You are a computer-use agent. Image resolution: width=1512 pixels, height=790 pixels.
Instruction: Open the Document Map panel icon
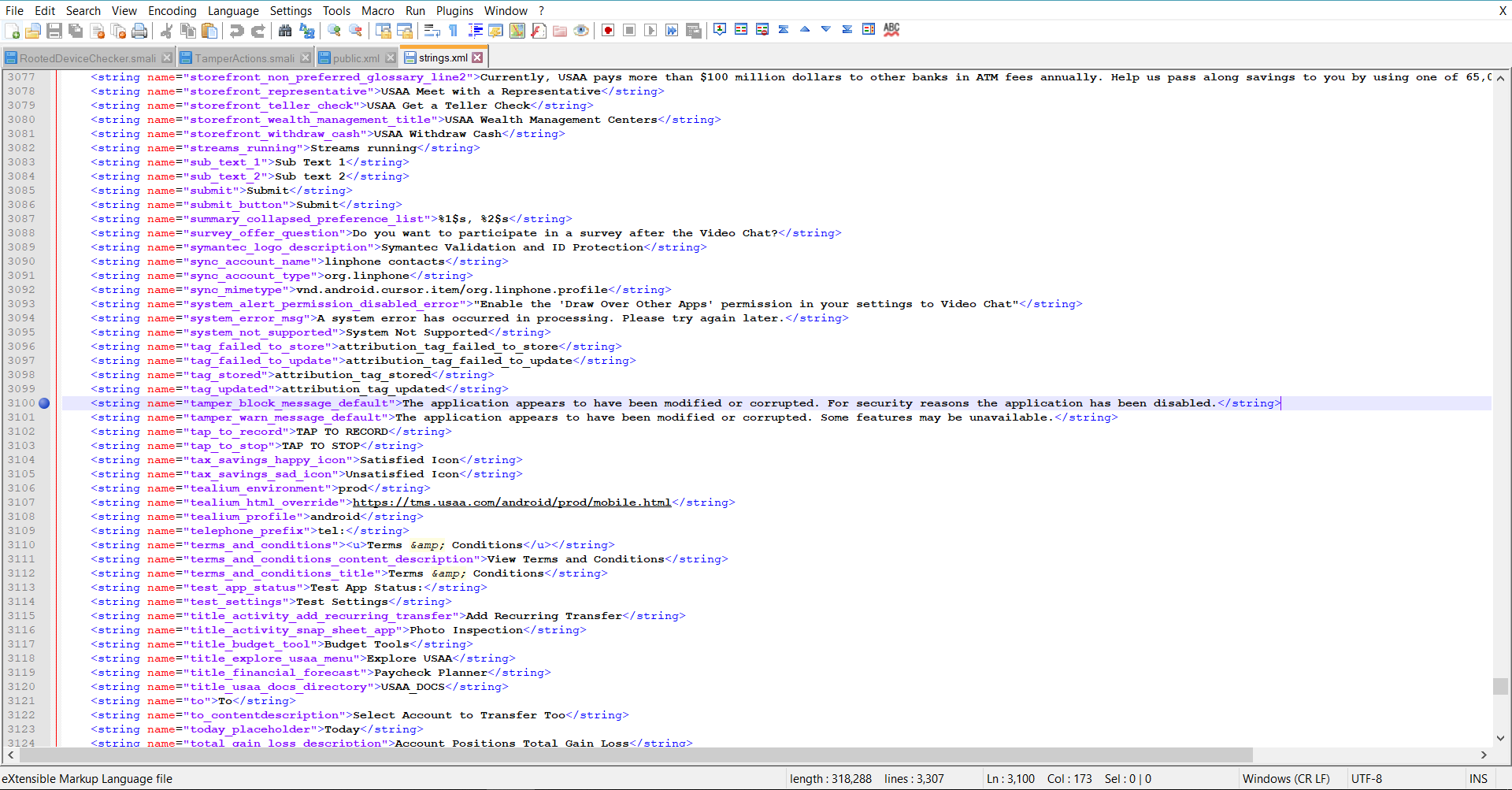click(517, 31)
